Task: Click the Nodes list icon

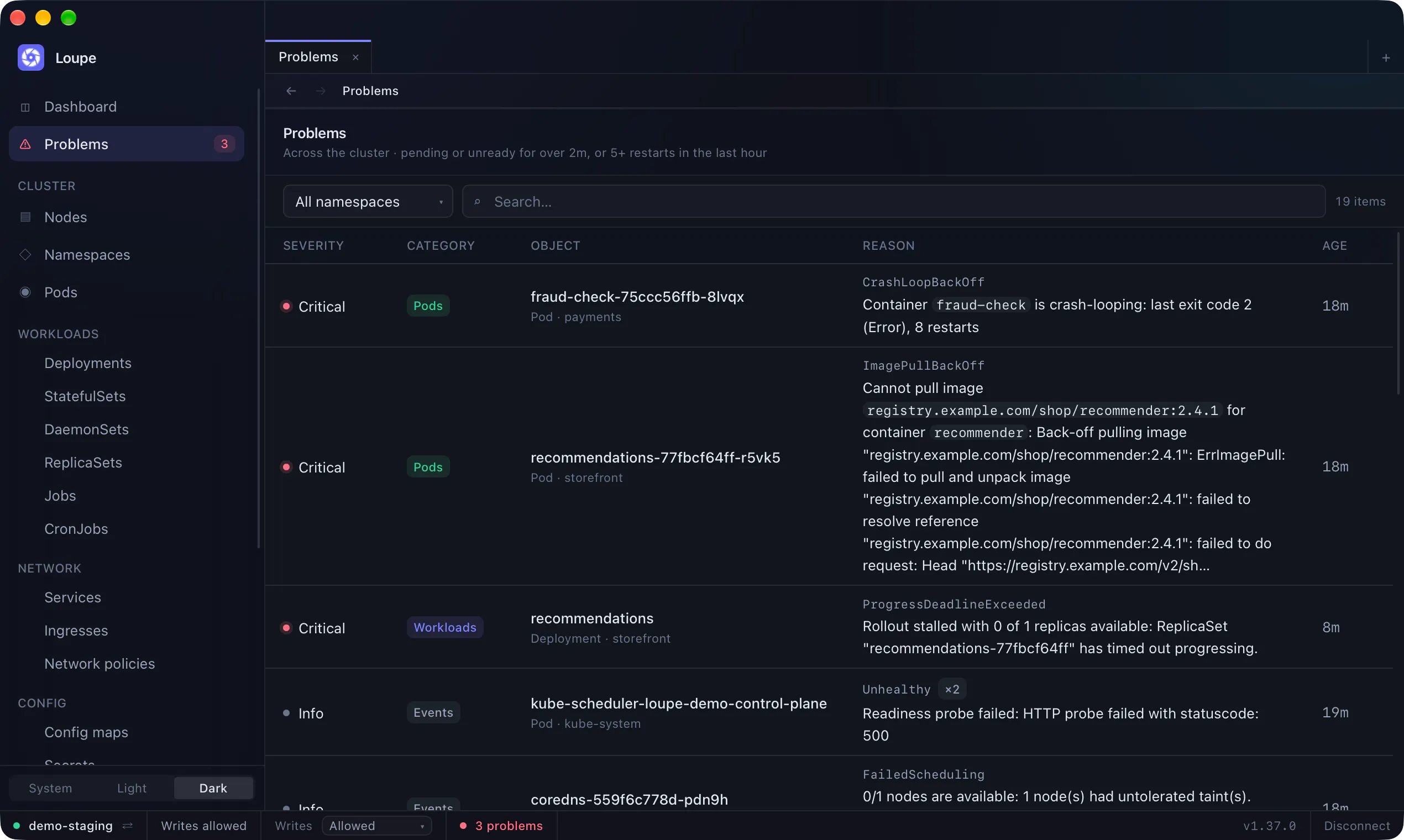Action: point(25,217)
